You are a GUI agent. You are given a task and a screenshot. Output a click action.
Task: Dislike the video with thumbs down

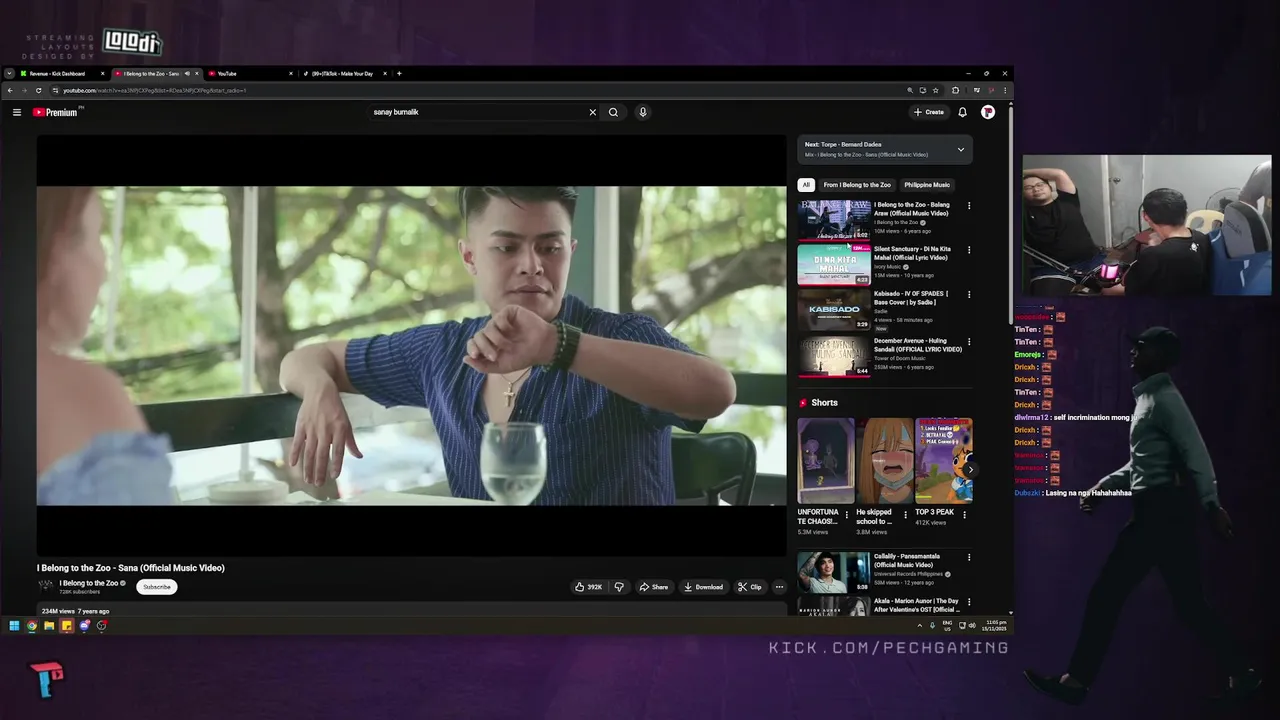618,587
